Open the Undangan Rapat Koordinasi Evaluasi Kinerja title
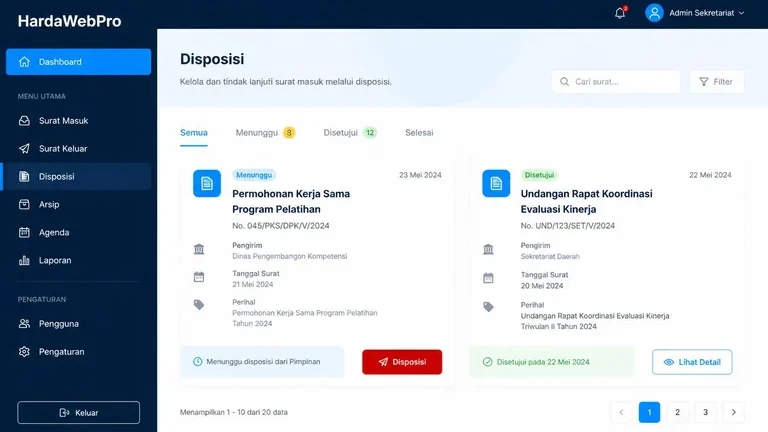The height and width of the screenshot is (432, 768). (586, 201)
